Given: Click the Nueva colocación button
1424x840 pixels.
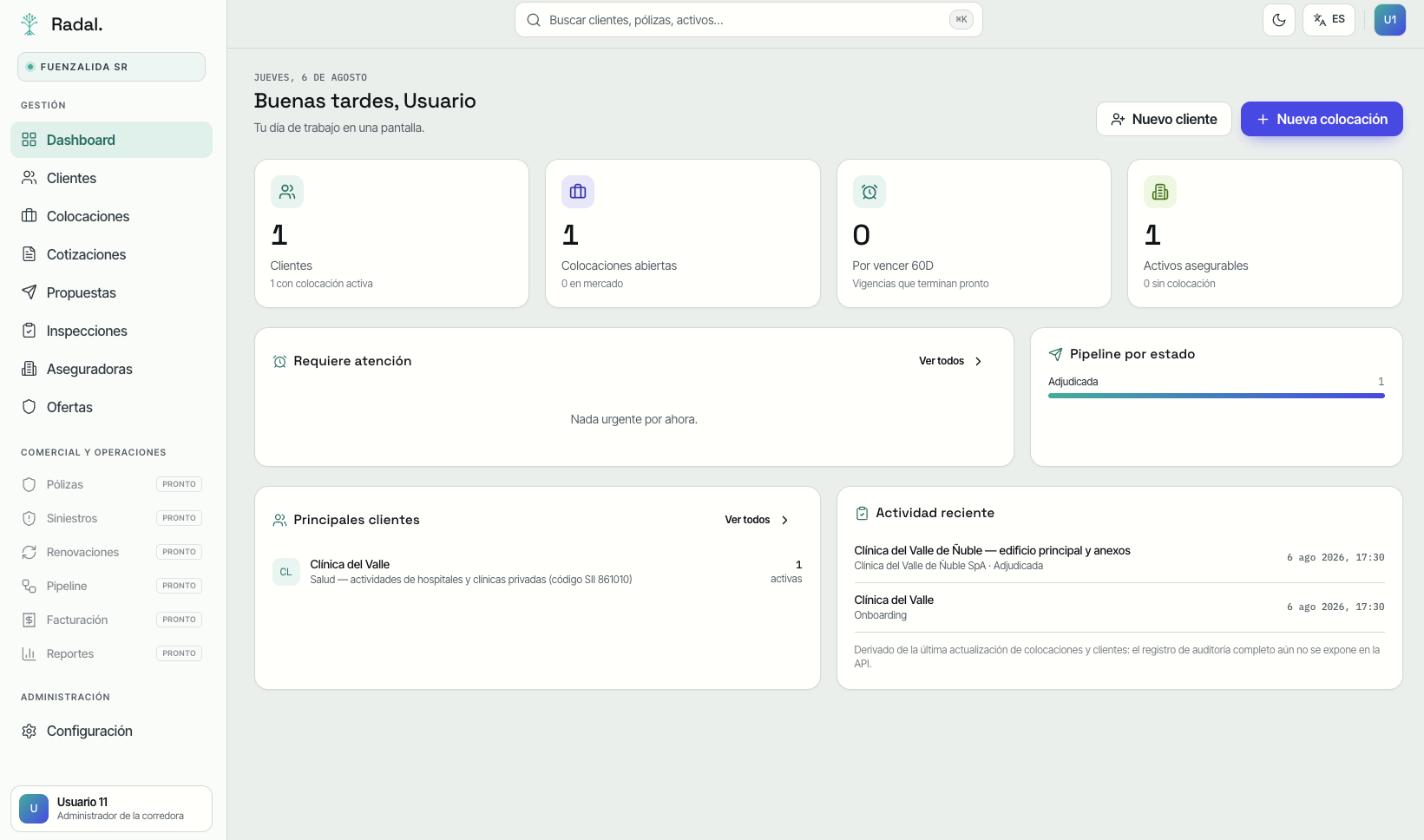Looking at the screenshot, I should (1322, 119).
